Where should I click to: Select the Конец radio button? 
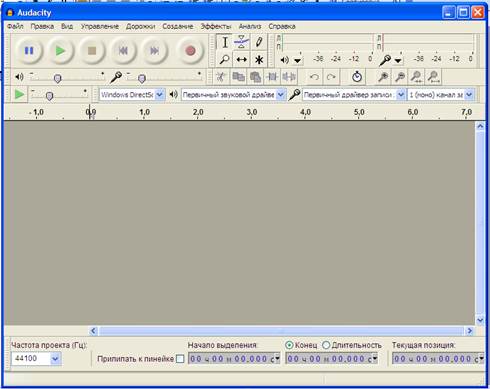(289, 345)
